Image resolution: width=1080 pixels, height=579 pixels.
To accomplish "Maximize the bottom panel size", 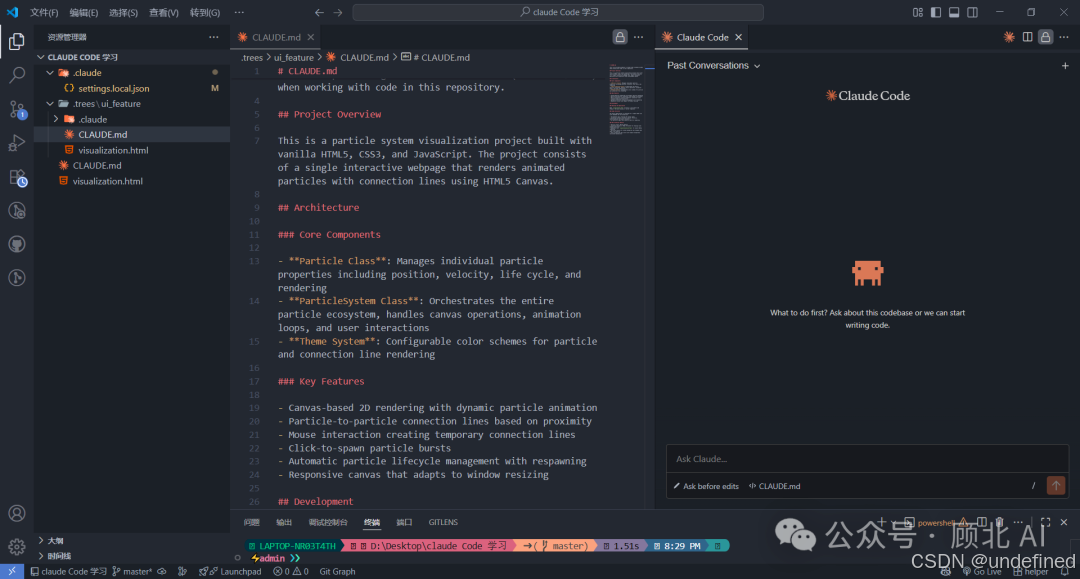I will [x=1046, y=523].
